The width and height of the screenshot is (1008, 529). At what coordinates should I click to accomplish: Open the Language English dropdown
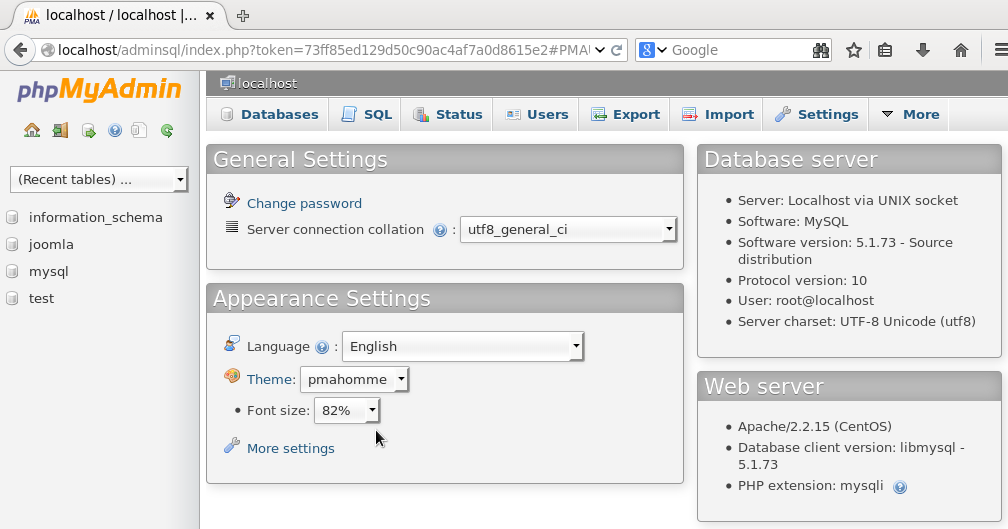463,346
